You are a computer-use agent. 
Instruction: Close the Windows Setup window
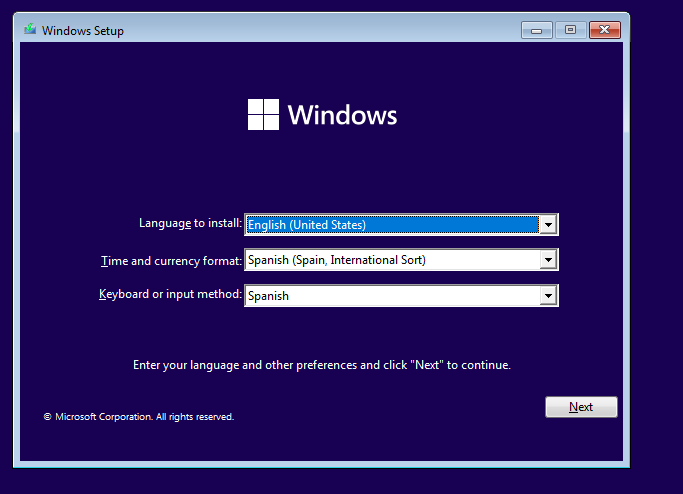605,30
